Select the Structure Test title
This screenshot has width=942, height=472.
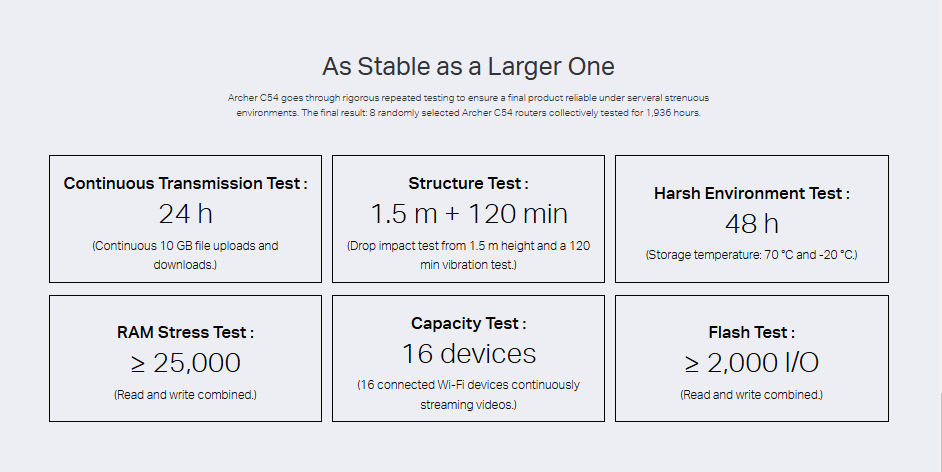pyautogui.click(x=468, y=184)
